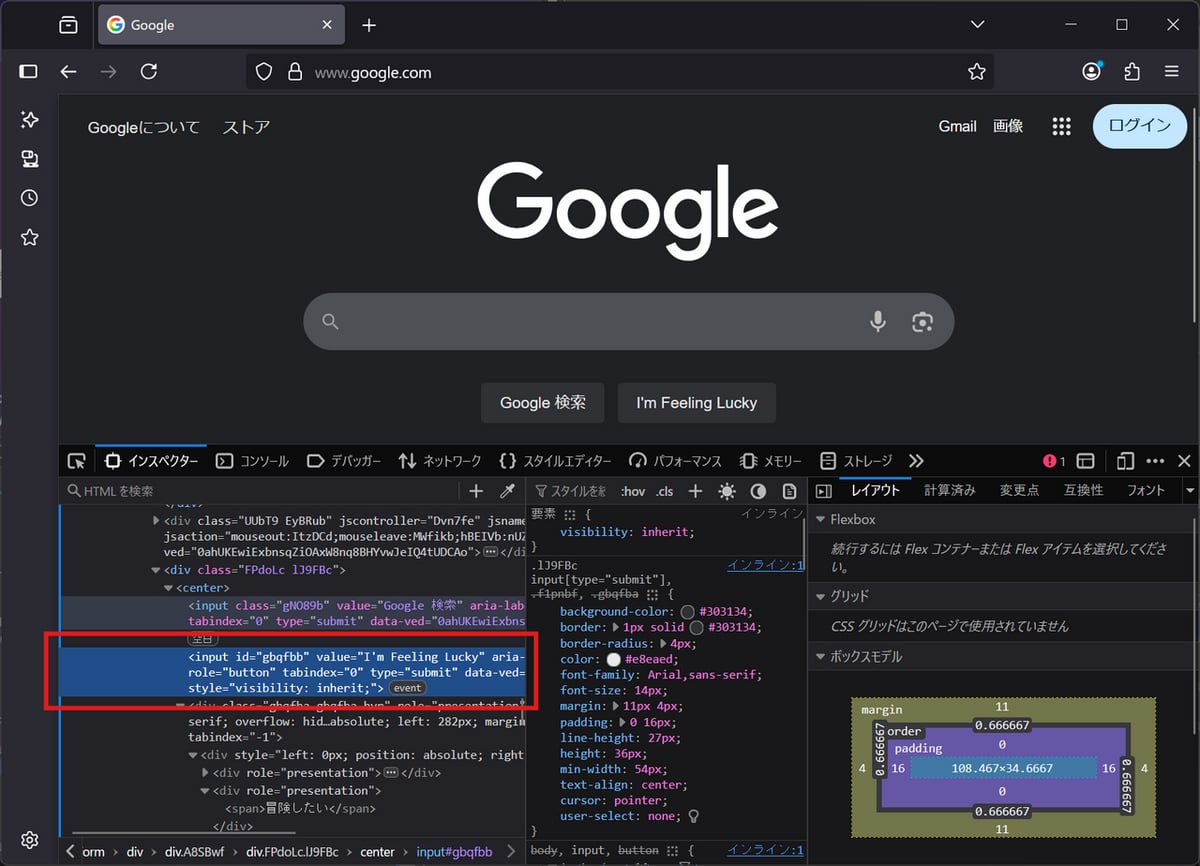Image resolution: width=1200 pixels, height=866 pixels.
Task: Open the border color #303134 swatch
Action: [696, 627]
